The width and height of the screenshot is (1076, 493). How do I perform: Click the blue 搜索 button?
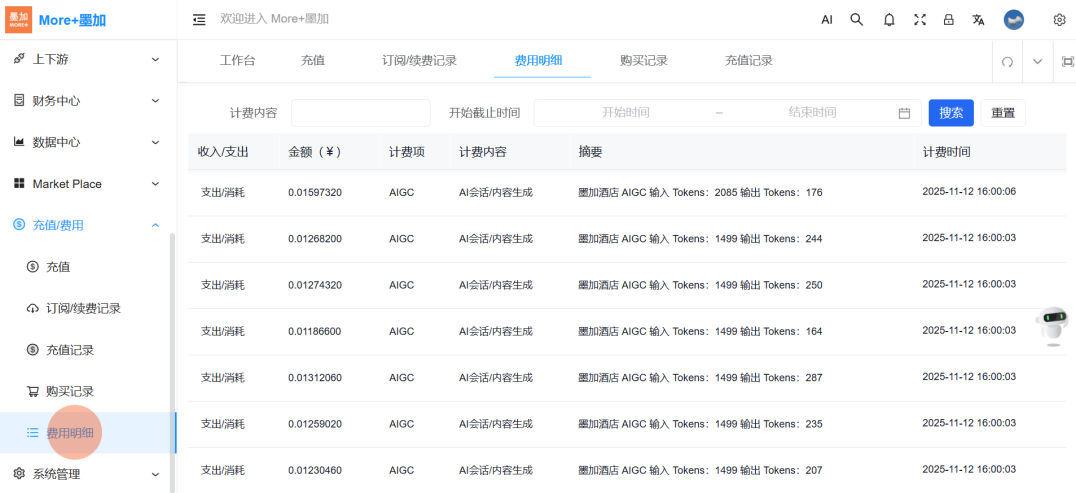click(951, 113)
